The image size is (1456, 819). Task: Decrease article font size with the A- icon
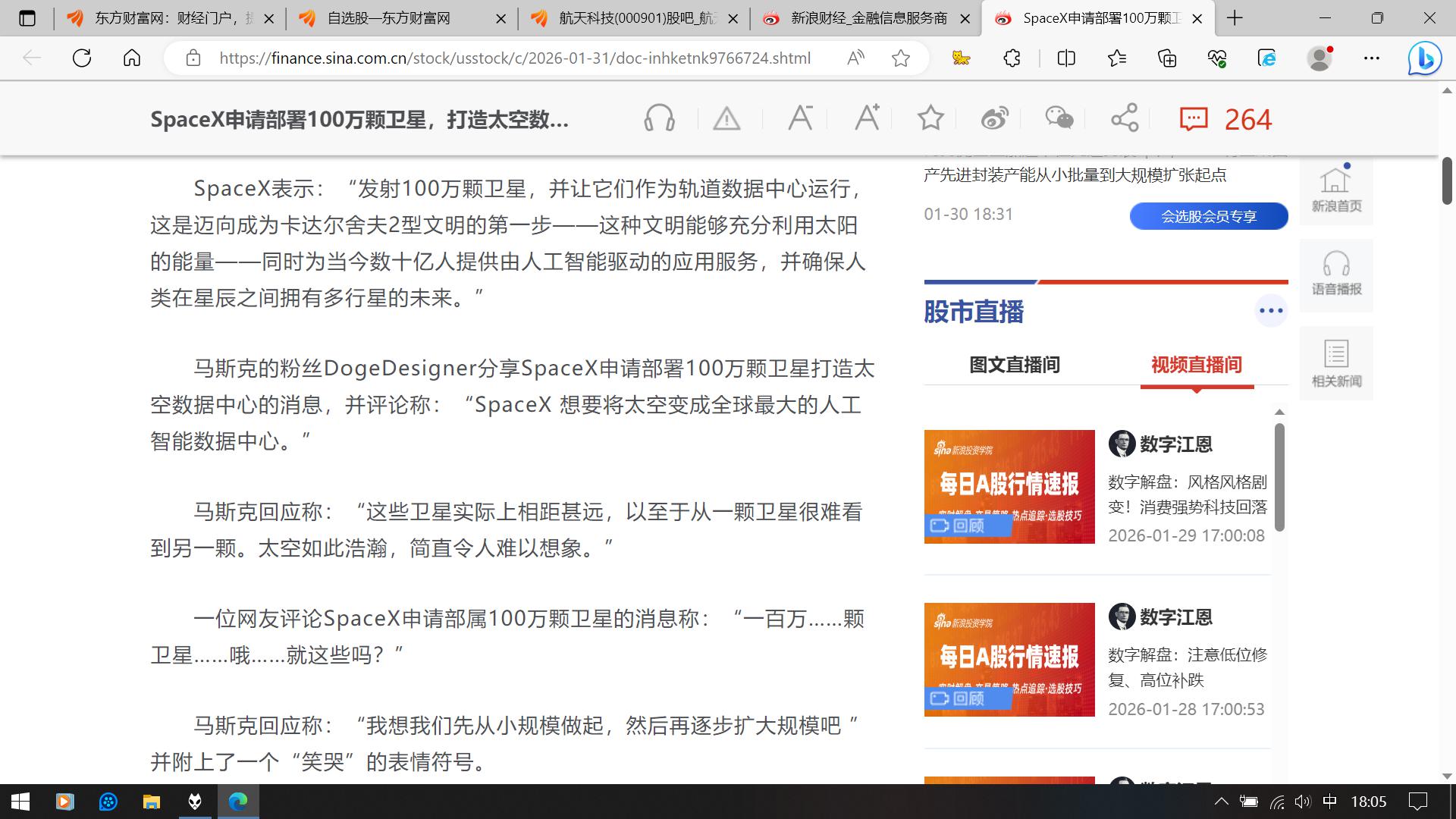tap(800, 118)
